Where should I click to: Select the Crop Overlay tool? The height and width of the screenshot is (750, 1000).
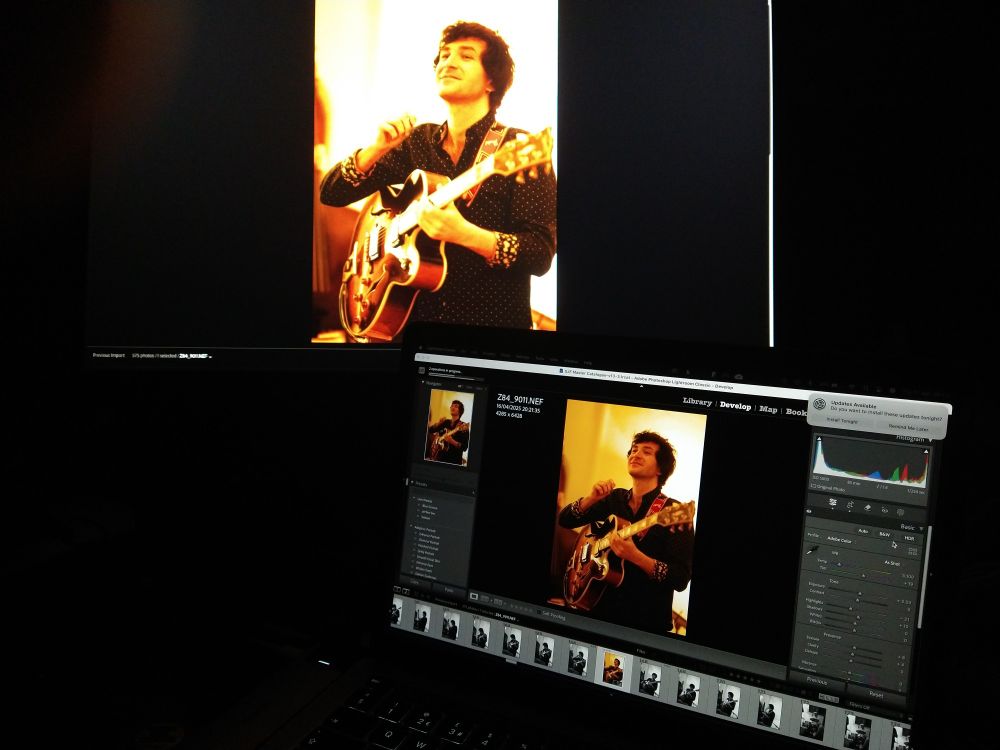pyautogui.click(x=831, y=501)
